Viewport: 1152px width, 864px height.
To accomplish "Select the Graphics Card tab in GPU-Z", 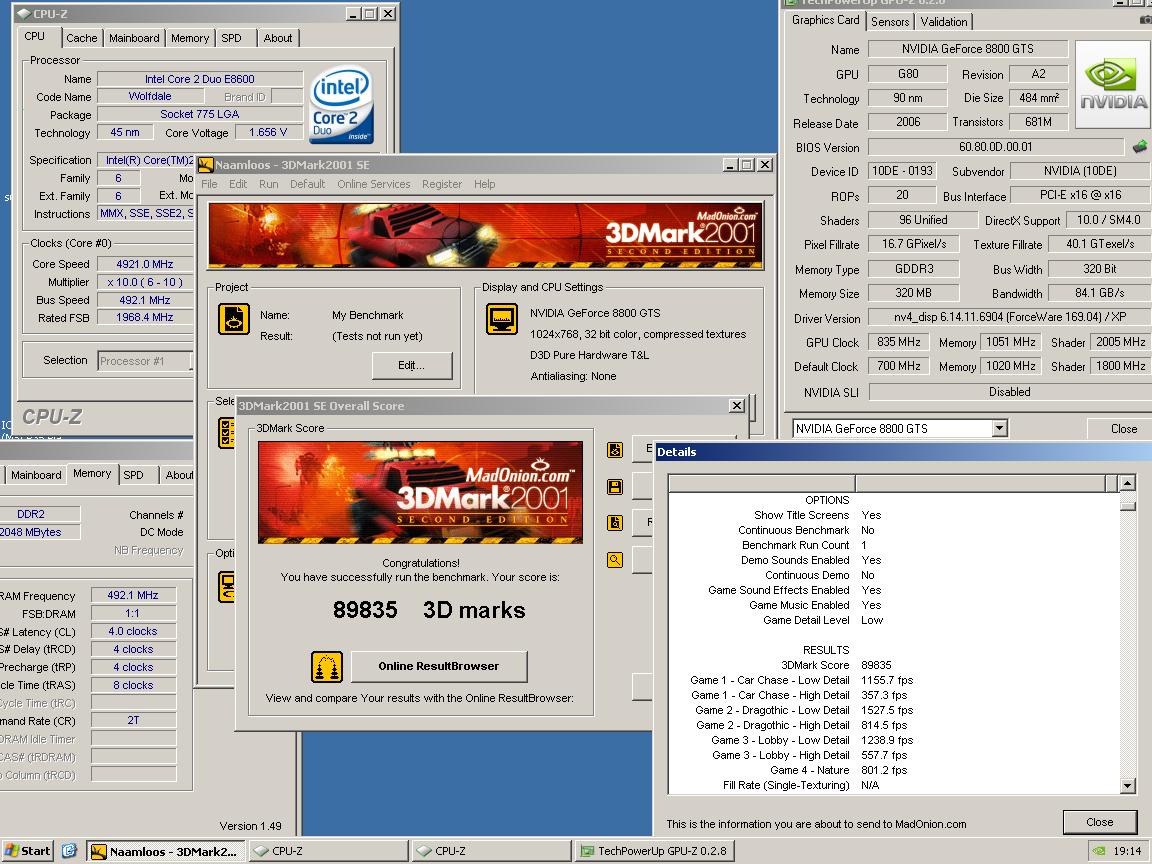I will [x=825, y=20].
